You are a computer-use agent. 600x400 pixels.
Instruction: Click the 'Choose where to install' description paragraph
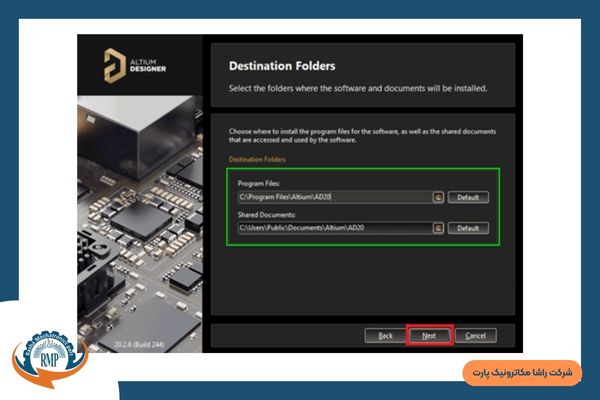pos(362,135)
